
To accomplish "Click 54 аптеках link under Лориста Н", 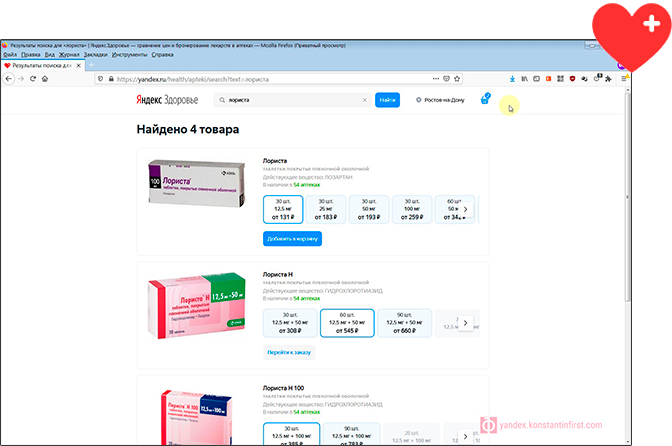I will click(x=306, y=298).
